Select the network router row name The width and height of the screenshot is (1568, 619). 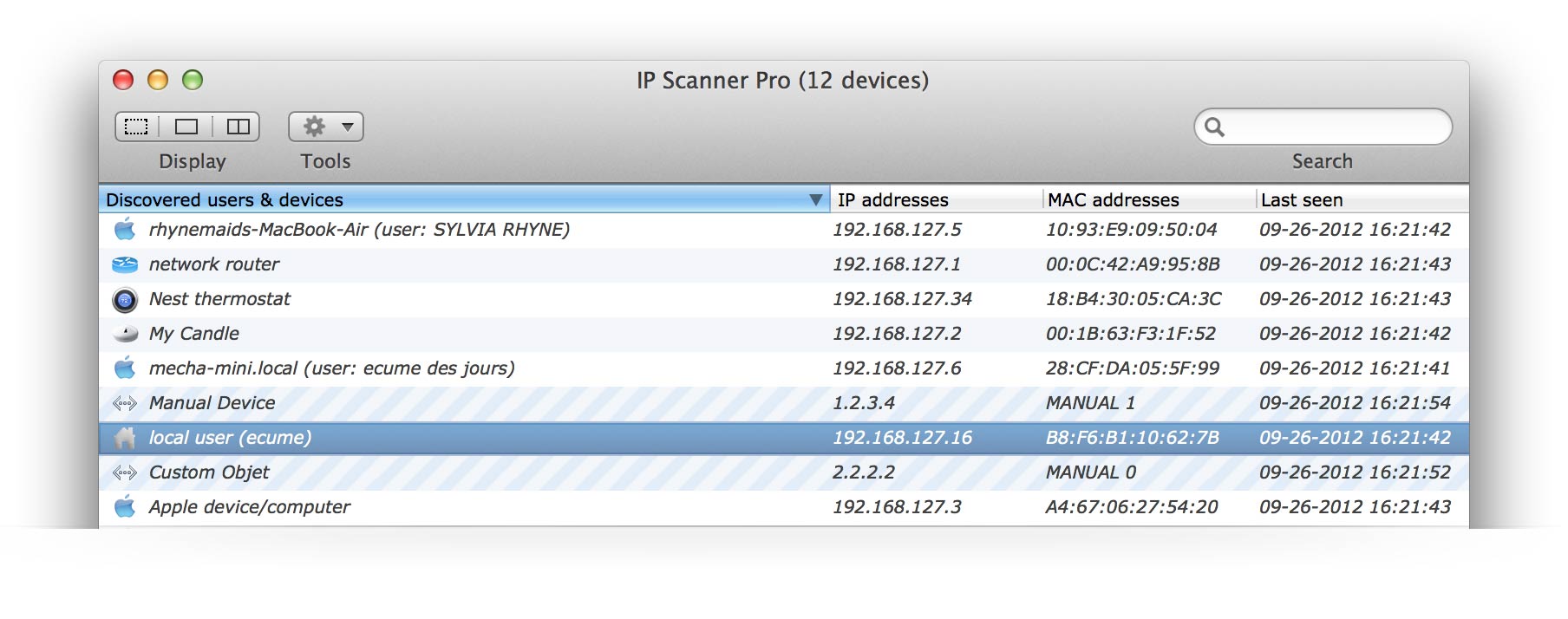[x=214, y=264]
